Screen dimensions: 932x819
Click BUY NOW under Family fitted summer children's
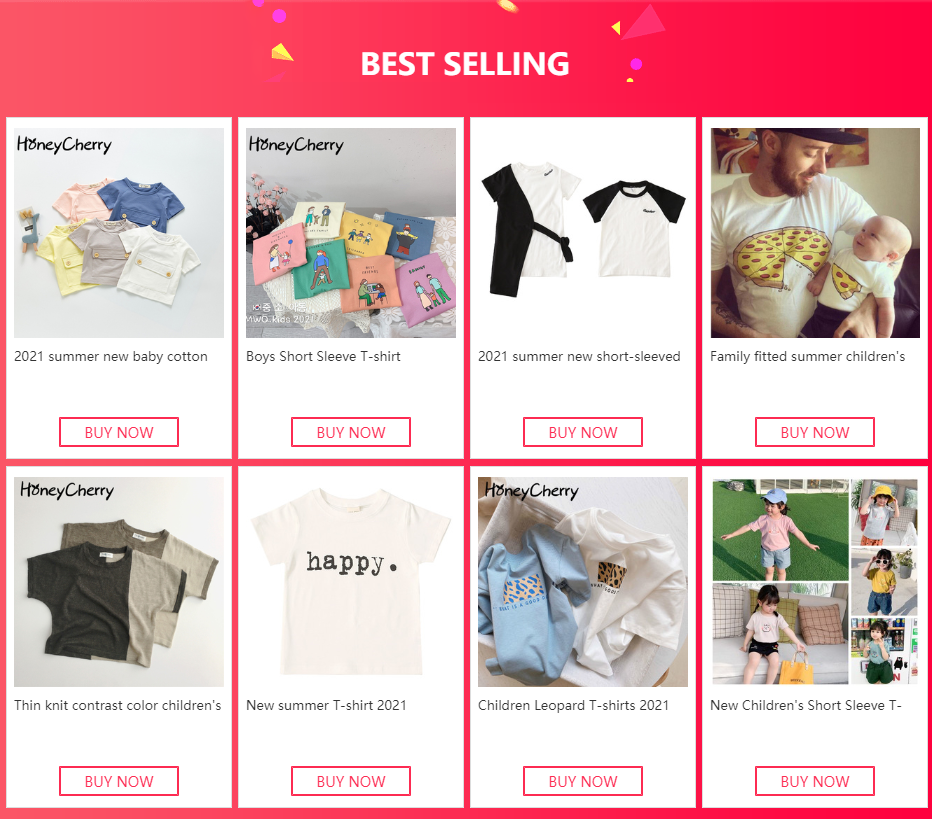815,432
